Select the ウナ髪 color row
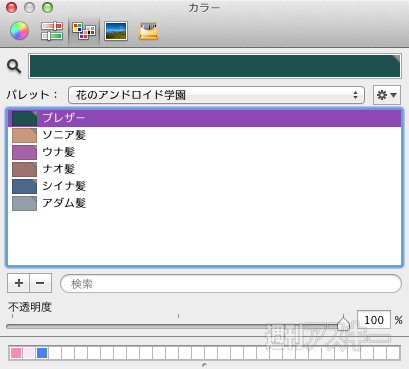Image resolution: width=409 pixels, height=369 pixels. [204, 152]
